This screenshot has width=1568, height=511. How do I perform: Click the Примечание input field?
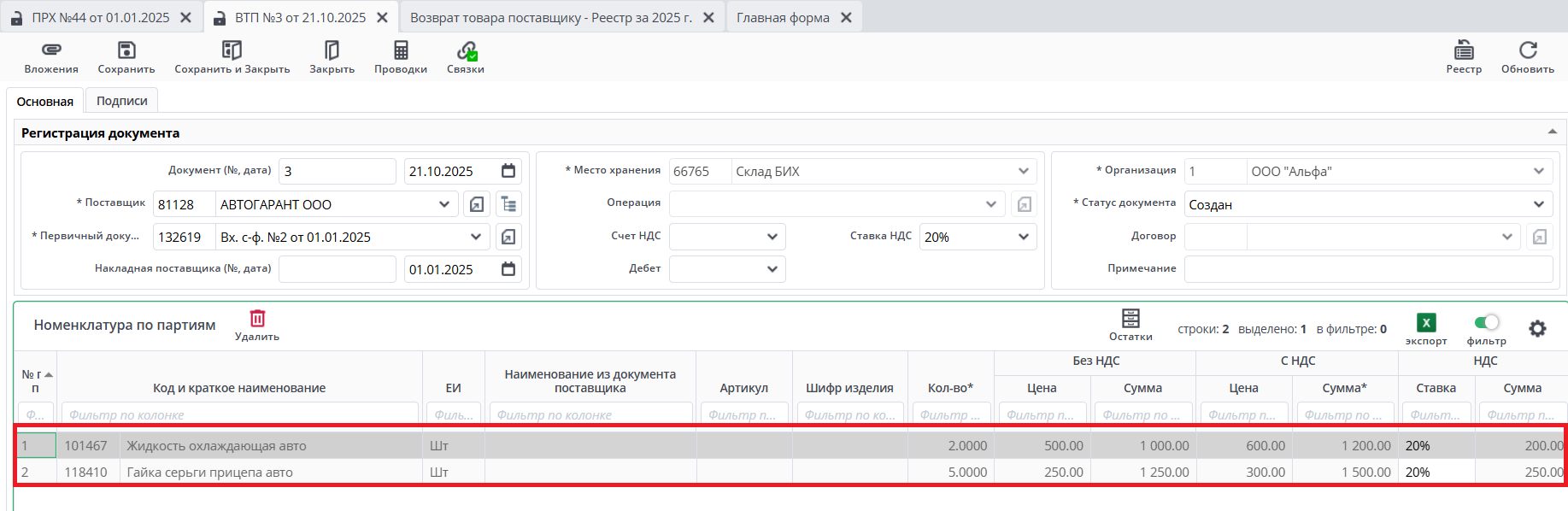(x=1367, y=268)
